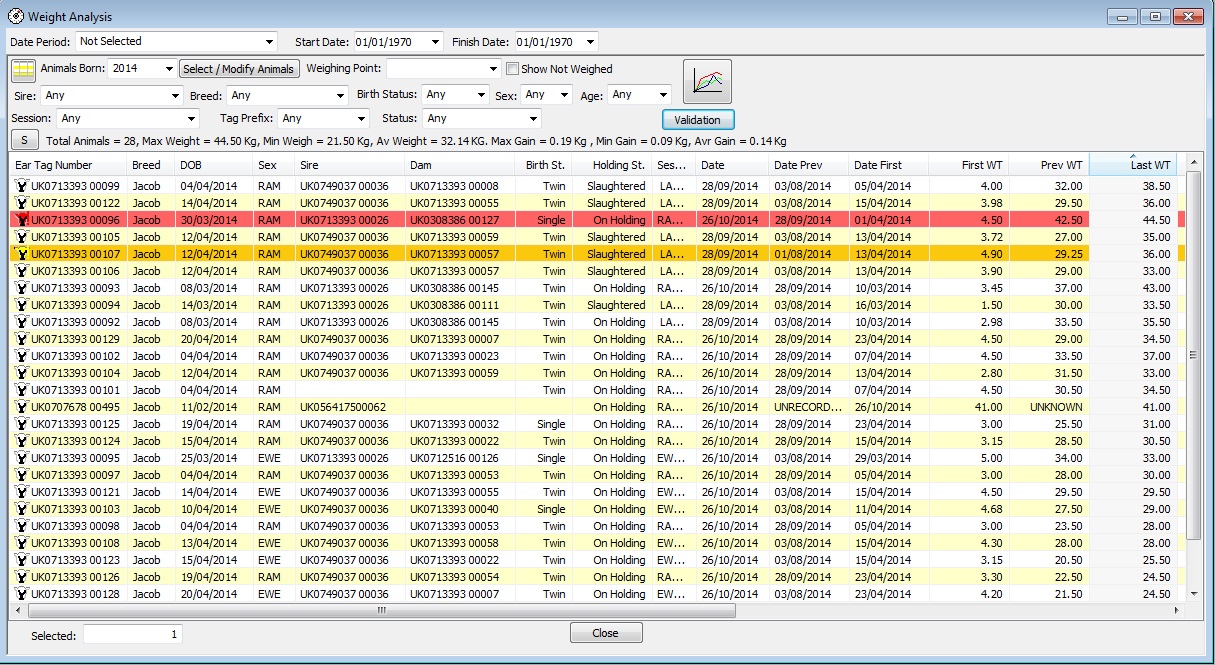Expand the Animals Born year dropdown
Screen dimensions: 1215x665
tap(168, 69)
